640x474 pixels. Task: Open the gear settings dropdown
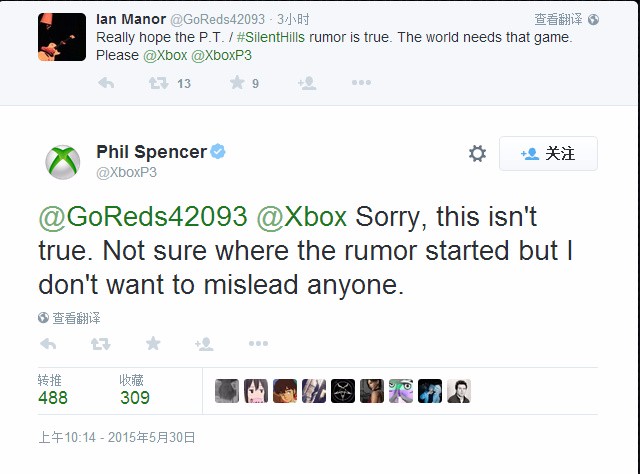pos(477,154)
